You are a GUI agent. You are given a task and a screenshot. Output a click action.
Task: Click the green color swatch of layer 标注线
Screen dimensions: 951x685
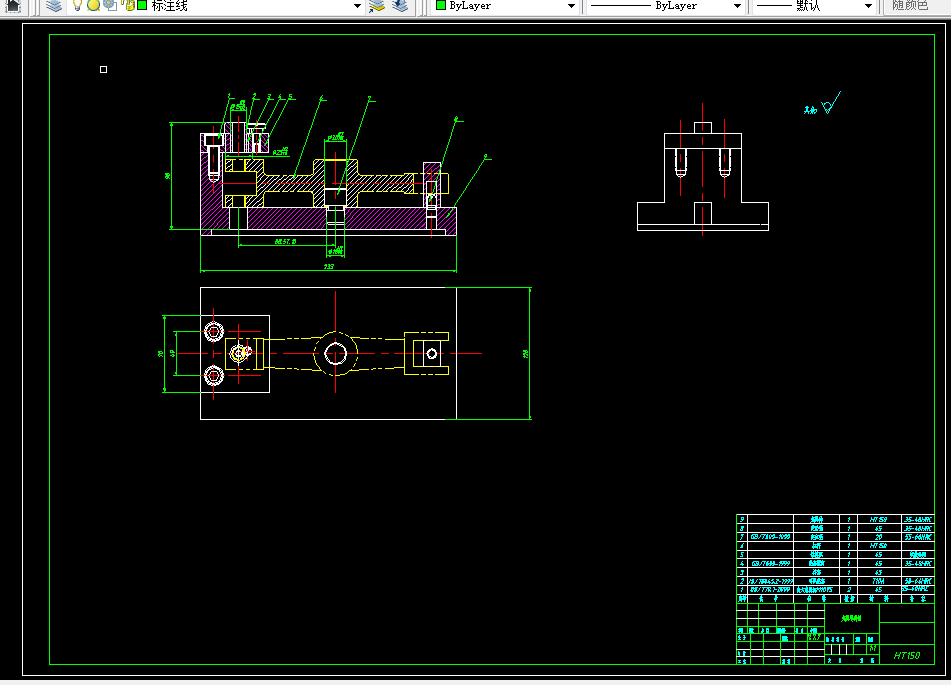(143, 5)
